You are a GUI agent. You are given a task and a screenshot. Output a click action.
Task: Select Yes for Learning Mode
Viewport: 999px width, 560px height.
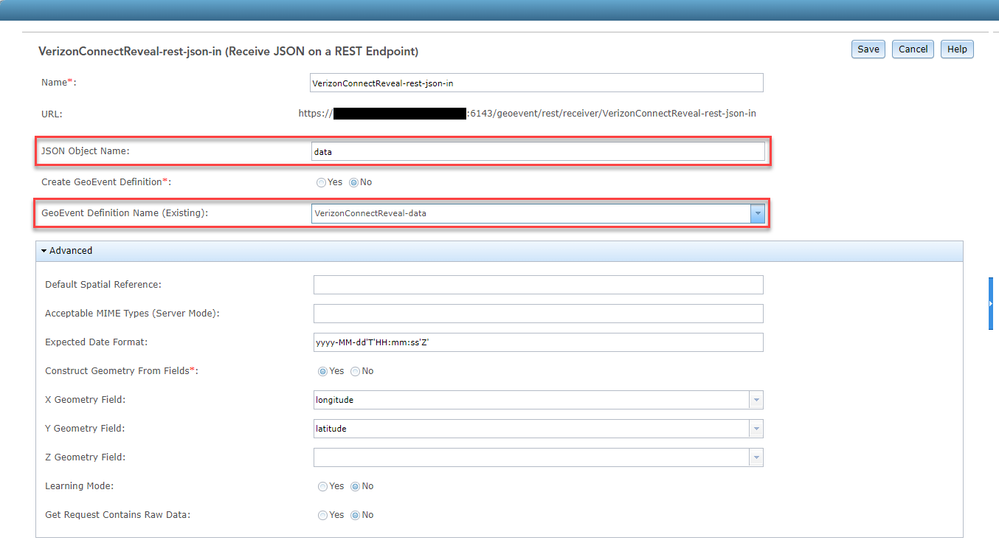(x=322, y=487)
